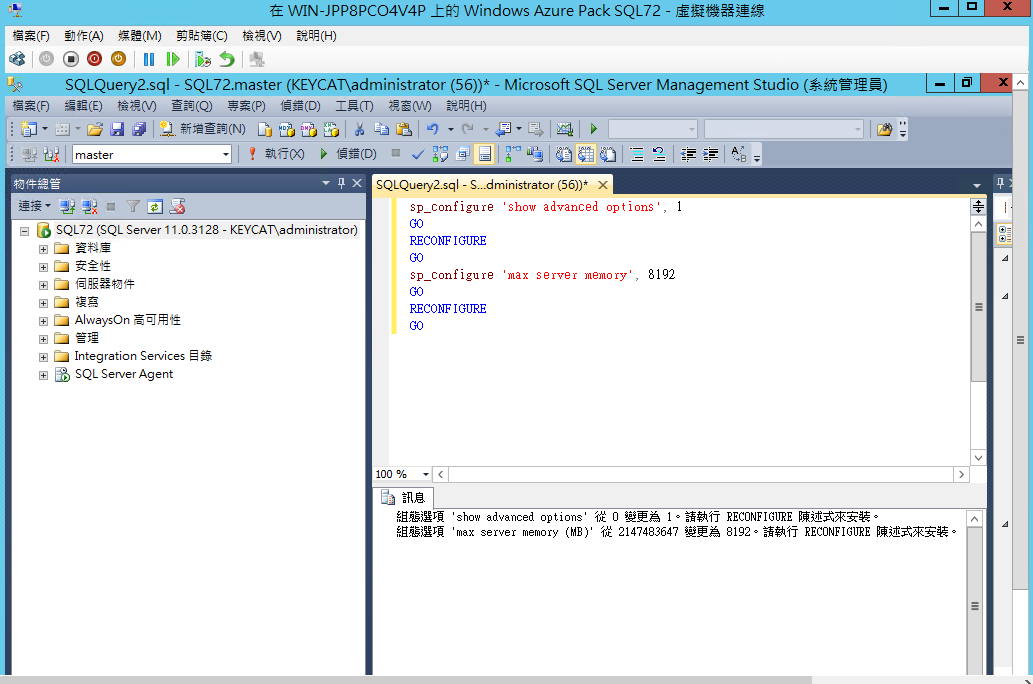Expand the AlwaysOn 高可用性 folder
This screenshot has width=1033, height=684.
tap(43, 322)
